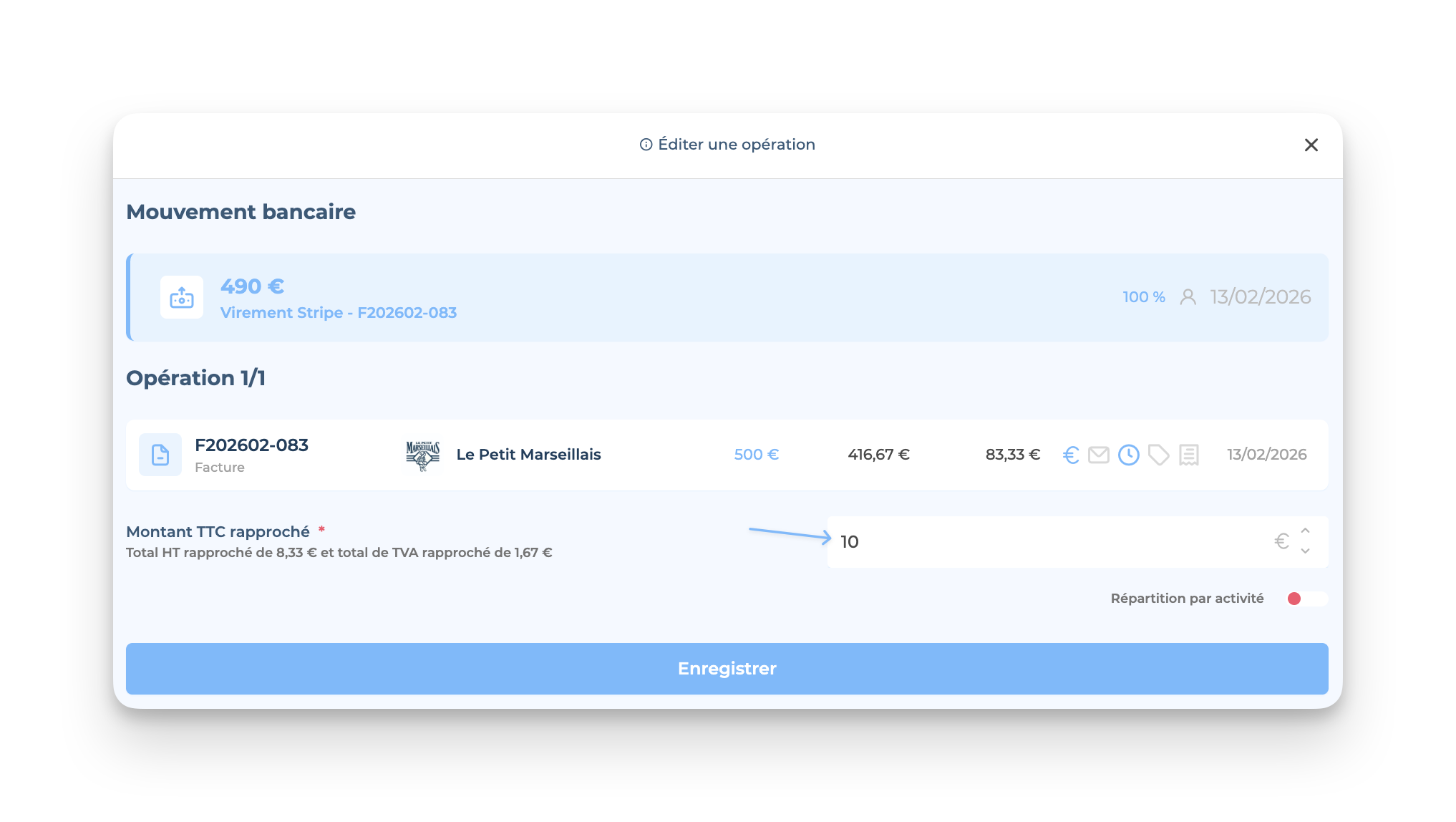Click the tag label icon in invoice row
Screen dimensions: 1456x822
coord(1158,455)
